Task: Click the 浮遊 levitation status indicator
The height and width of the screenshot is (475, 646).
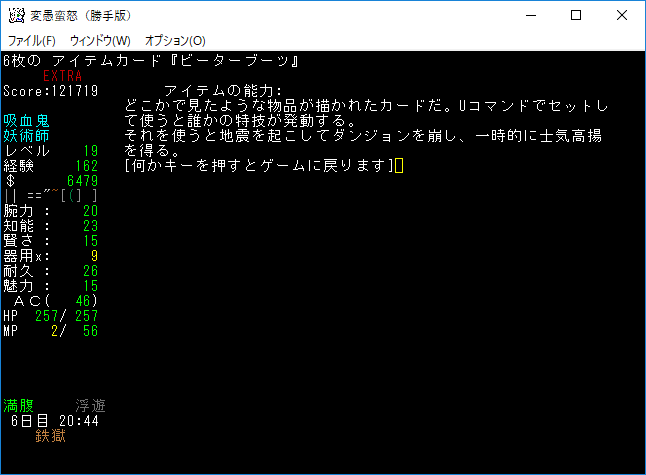Action: [91, 406]
